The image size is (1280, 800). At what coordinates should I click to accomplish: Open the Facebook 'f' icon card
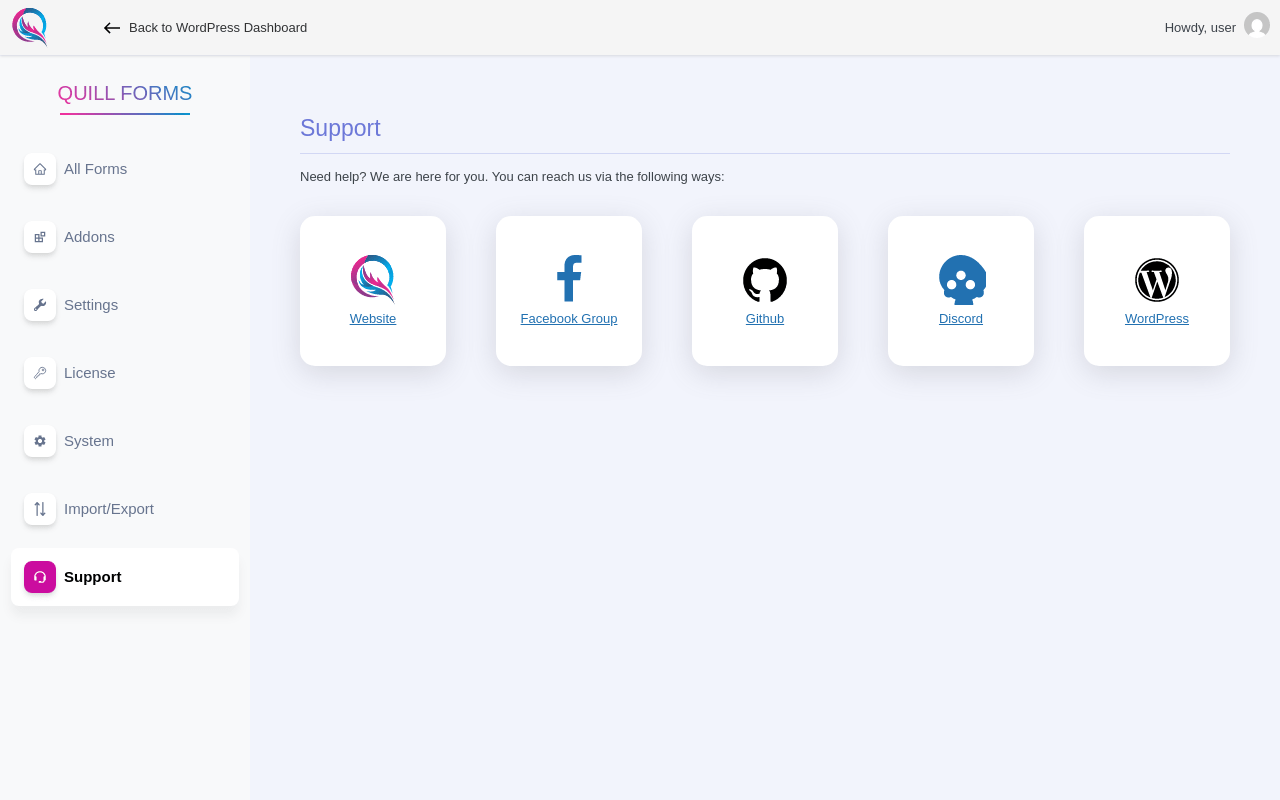[569, 279]
